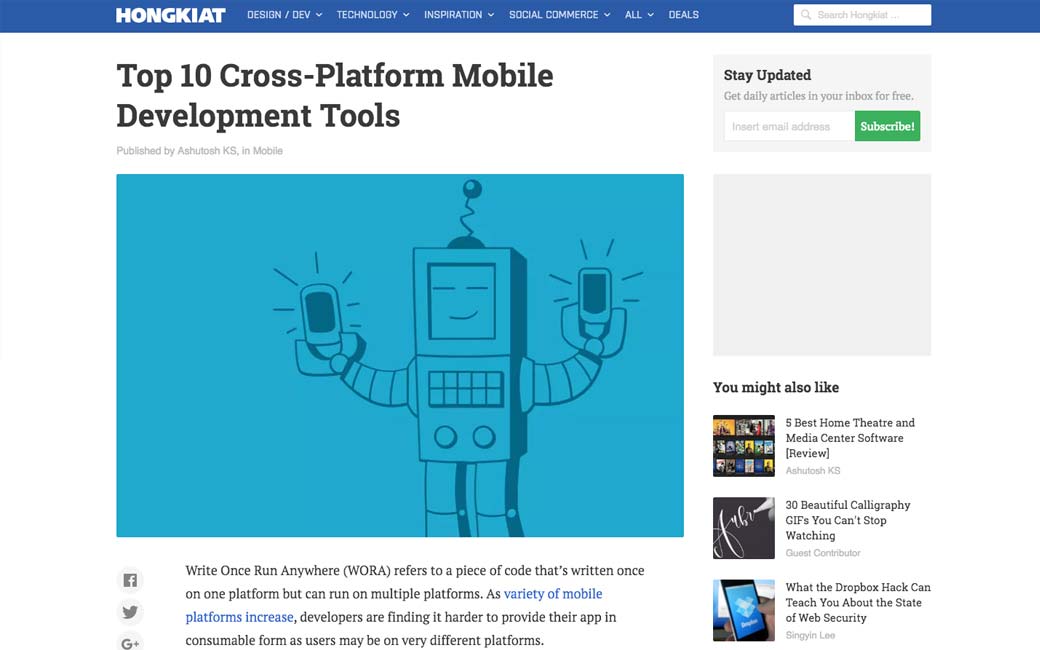Open the Ashutosh KS author link under the title
The width and height of the screenshot is (1040, 650).
[207, 151]
